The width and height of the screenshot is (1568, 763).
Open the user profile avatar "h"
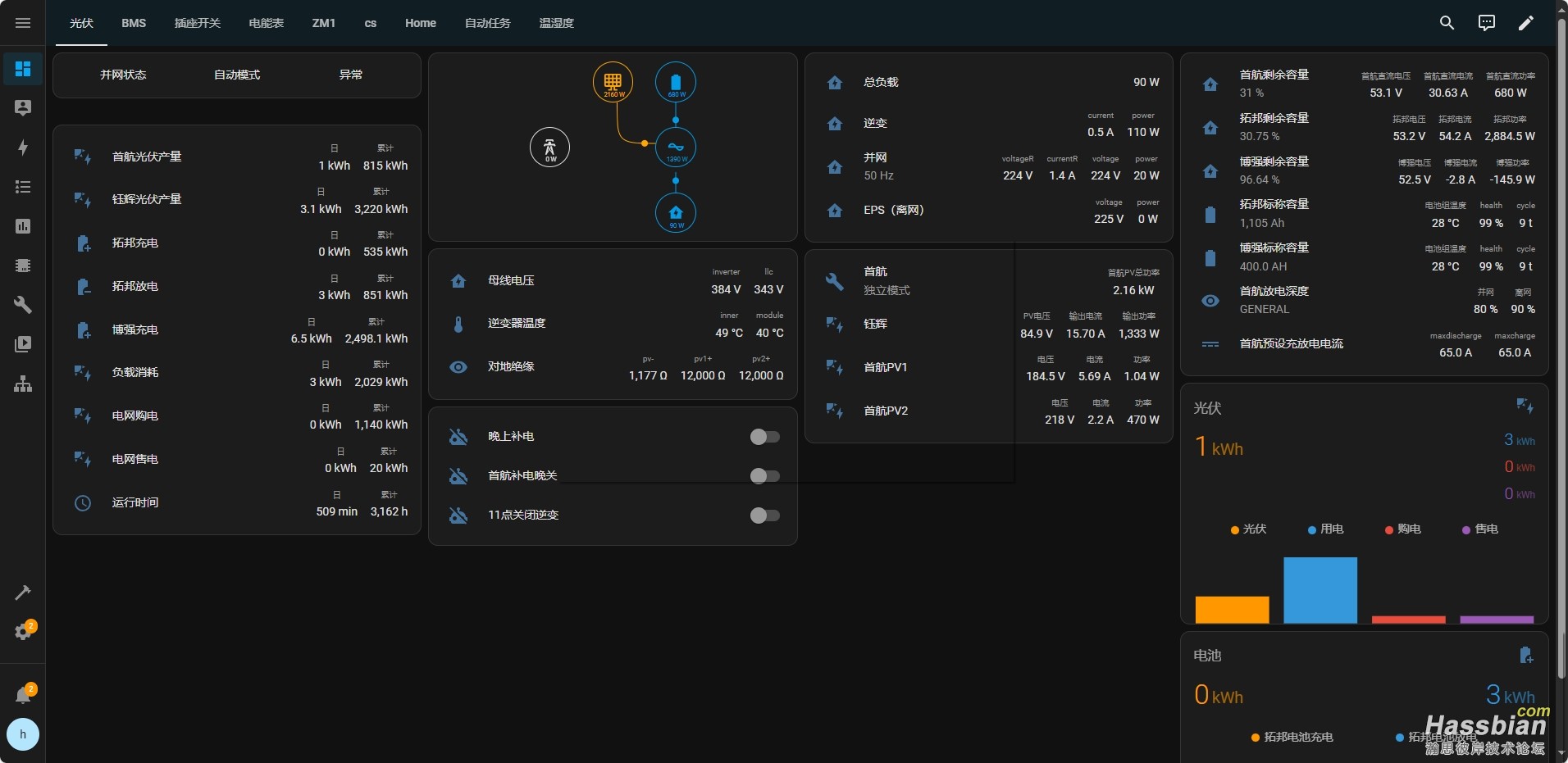click(x=23, y=734)
